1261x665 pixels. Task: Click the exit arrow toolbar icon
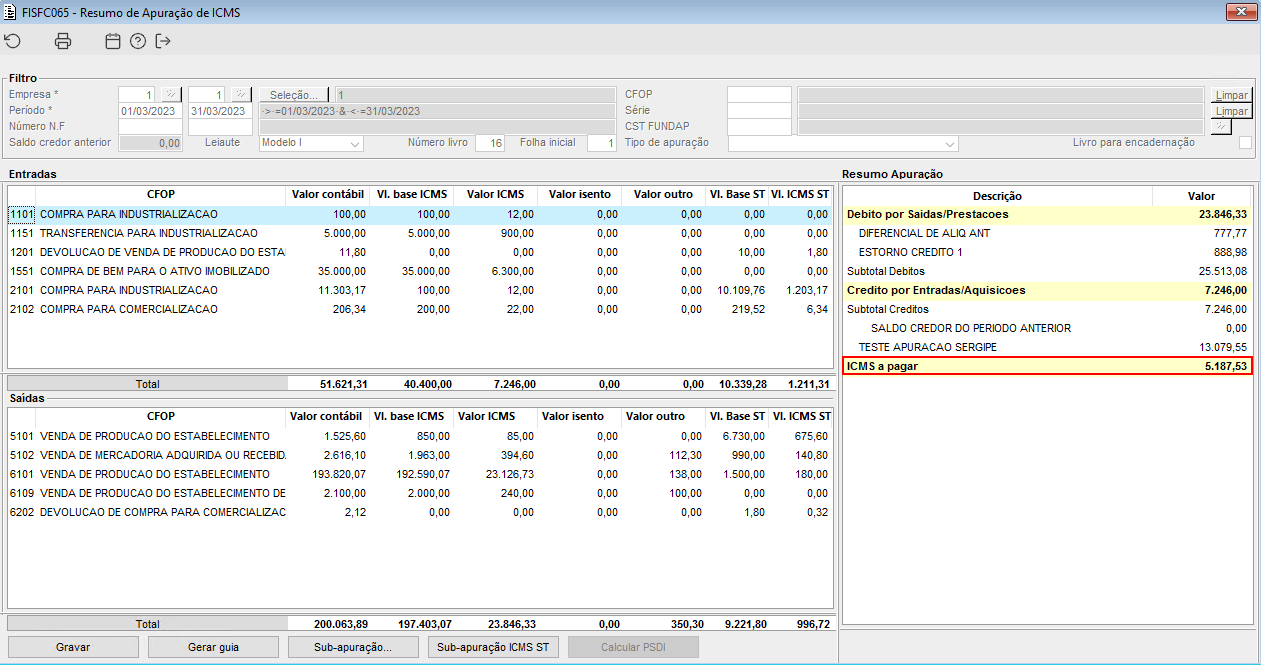coord(164,41)
